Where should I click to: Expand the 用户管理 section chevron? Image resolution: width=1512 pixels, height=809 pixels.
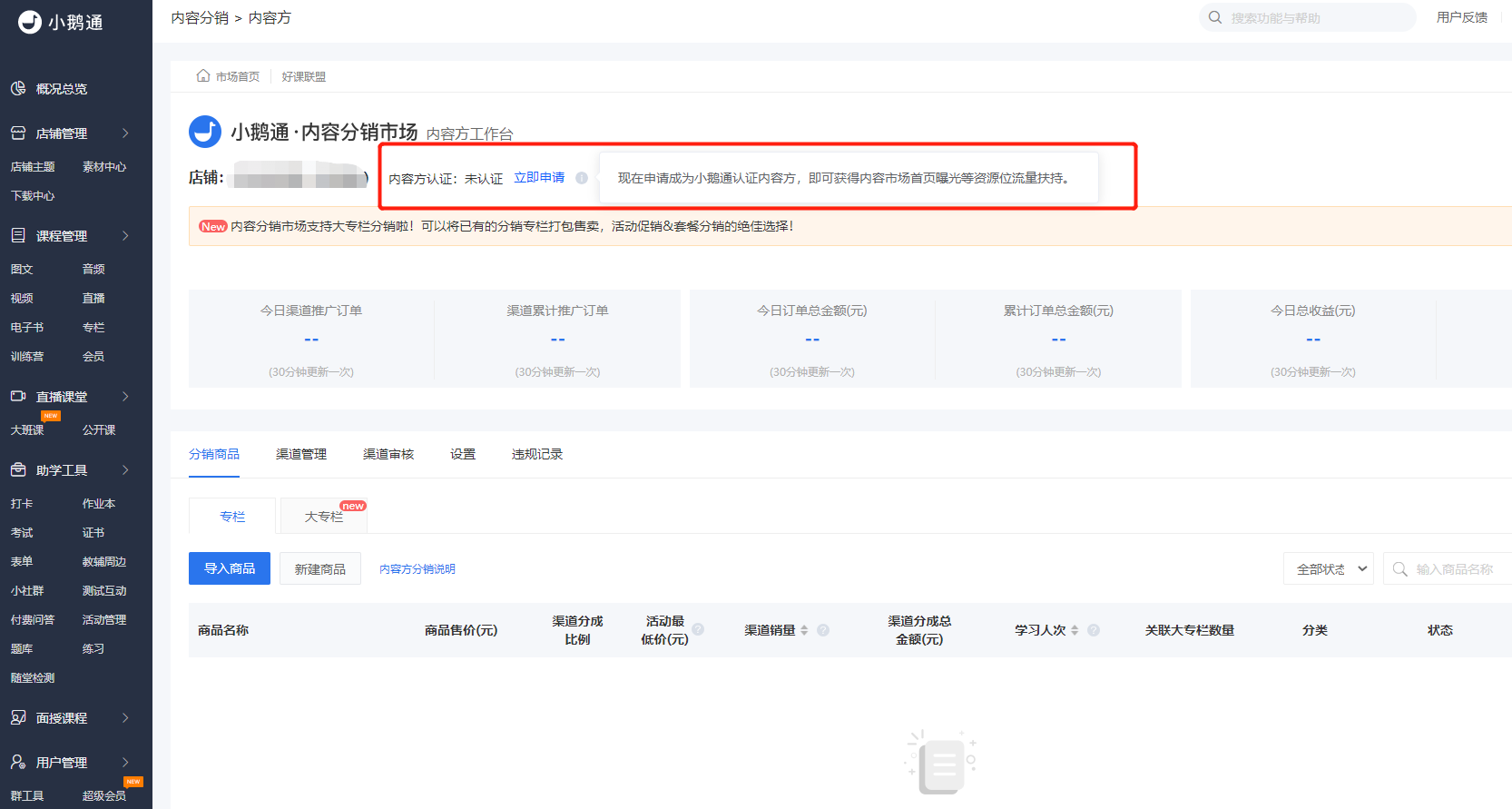coord(125,763)
